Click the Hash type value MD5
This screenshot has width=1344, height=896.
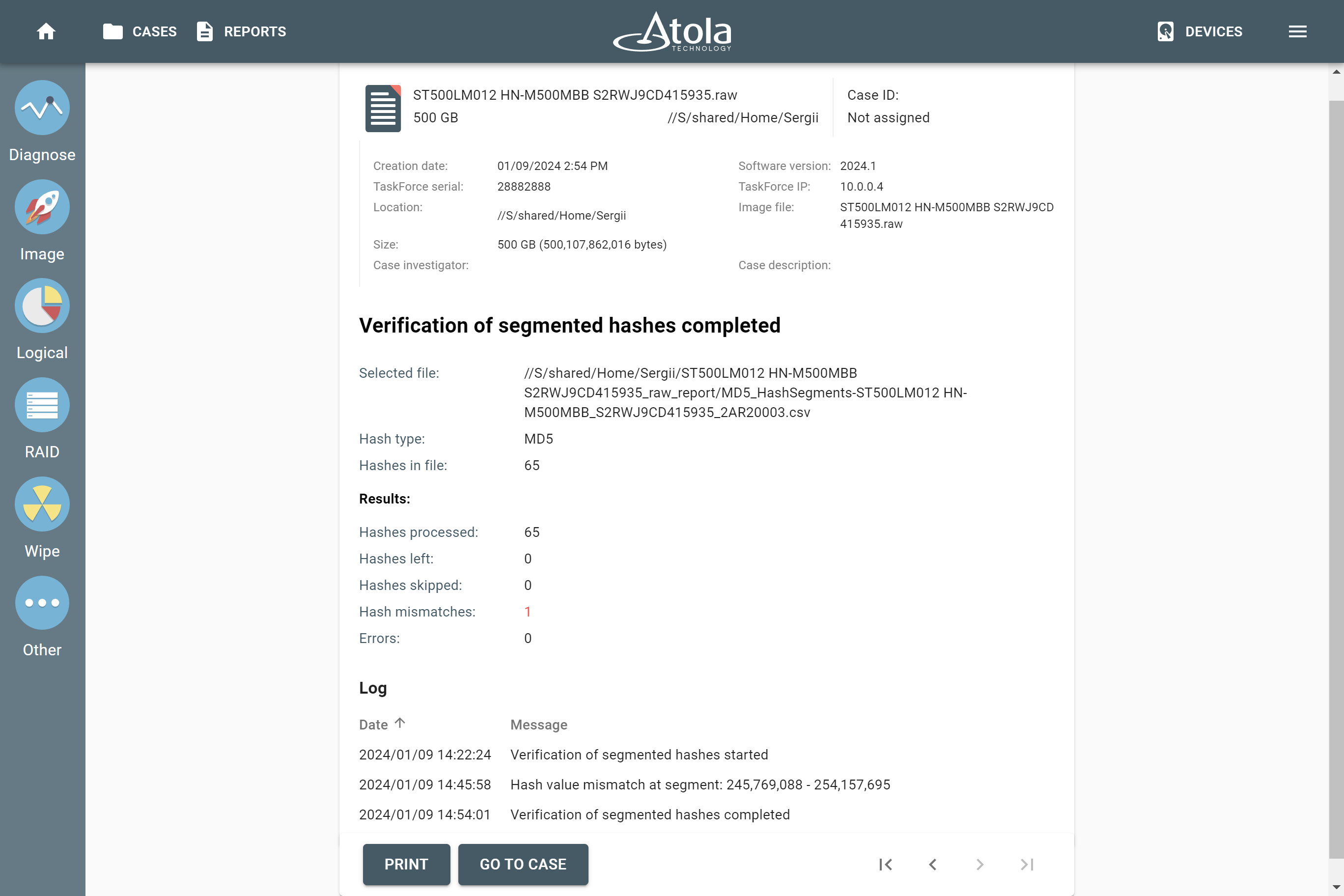tap(538, 439)
